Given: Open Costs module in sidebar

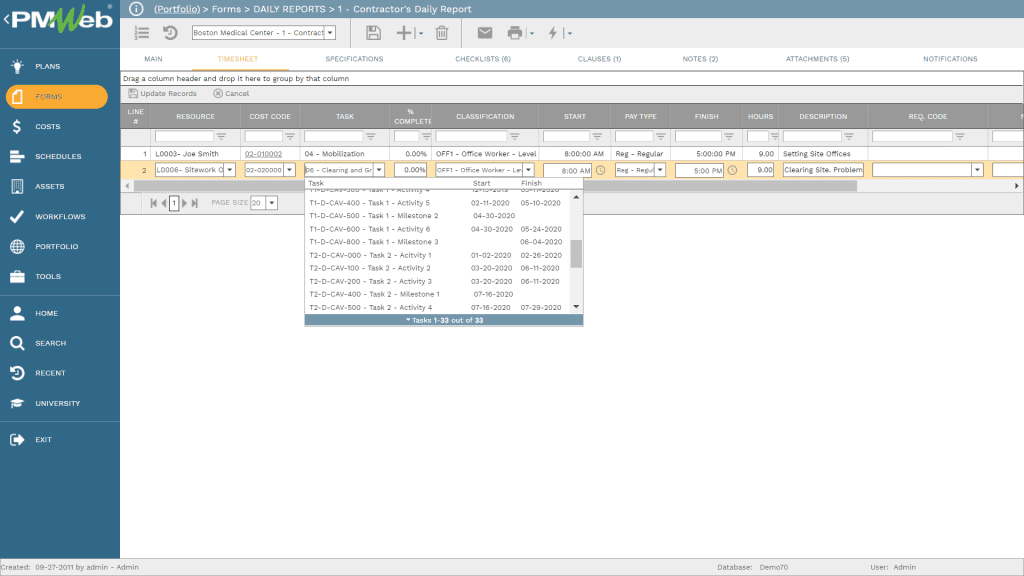Looking at the screenshot, I should [47, 127].
